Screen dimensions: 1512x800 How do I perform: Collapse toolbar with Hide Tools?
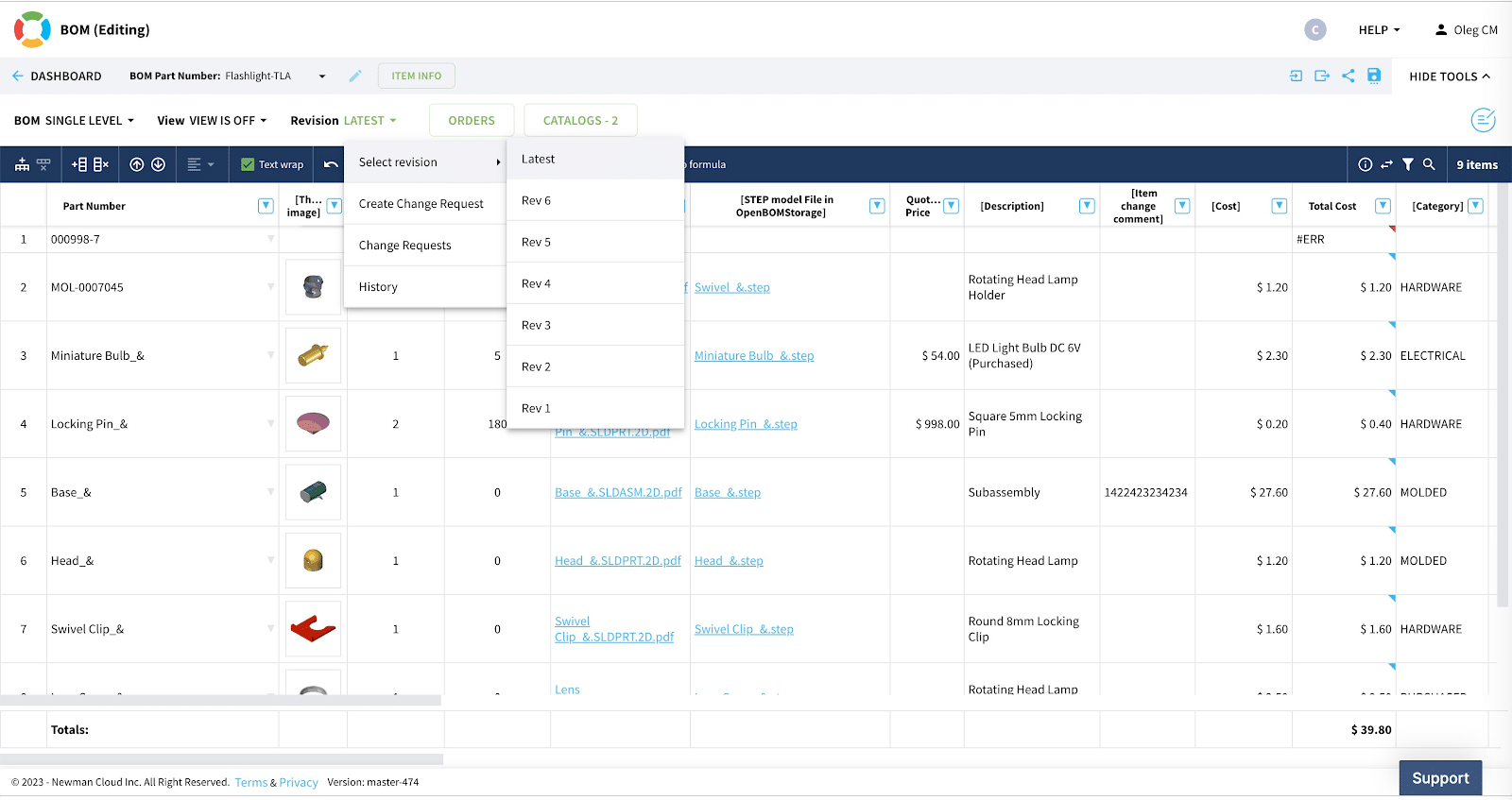pos(1449,77)
